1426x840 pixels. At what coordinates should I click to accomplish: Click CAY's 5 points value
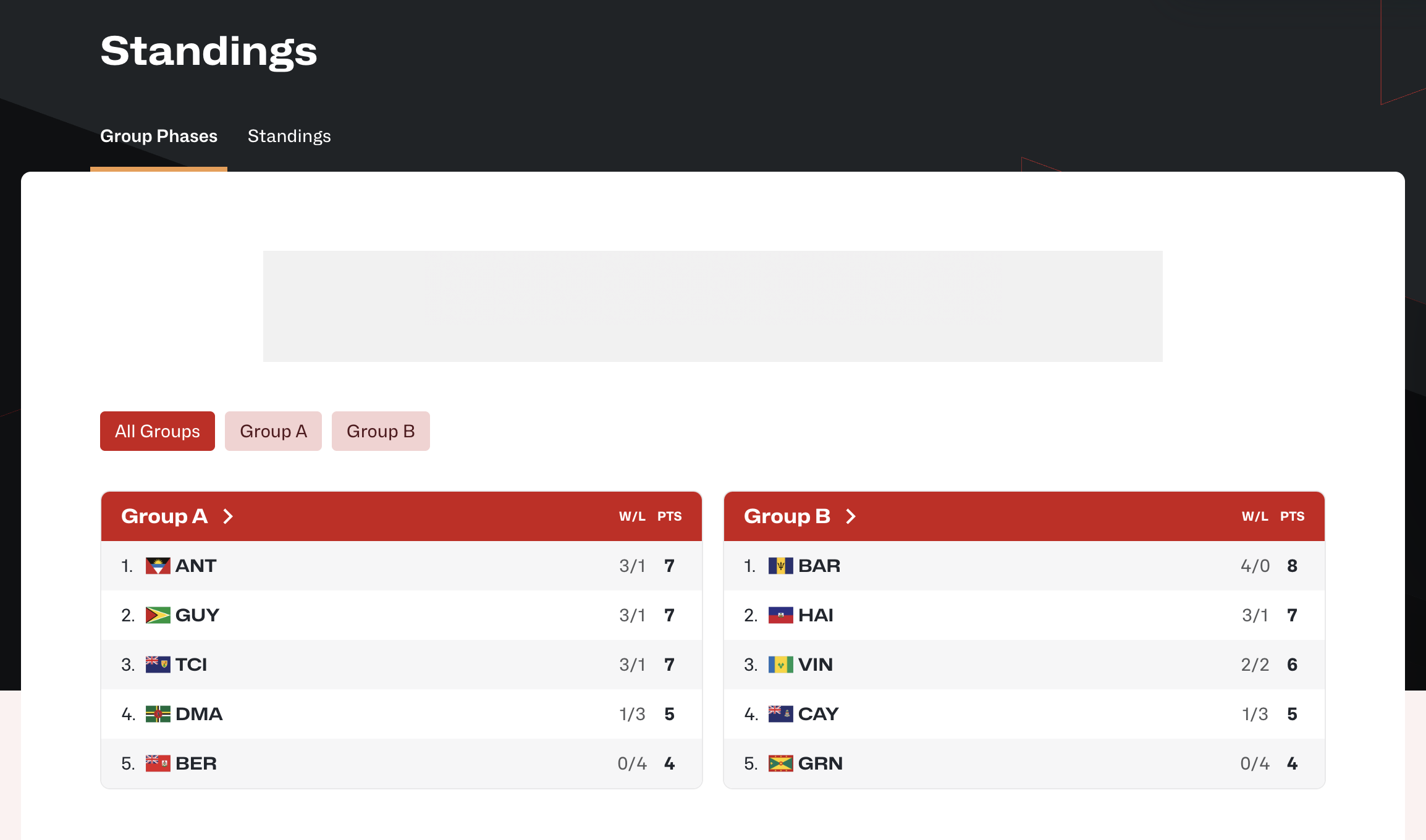click(x=1292, y=714)
